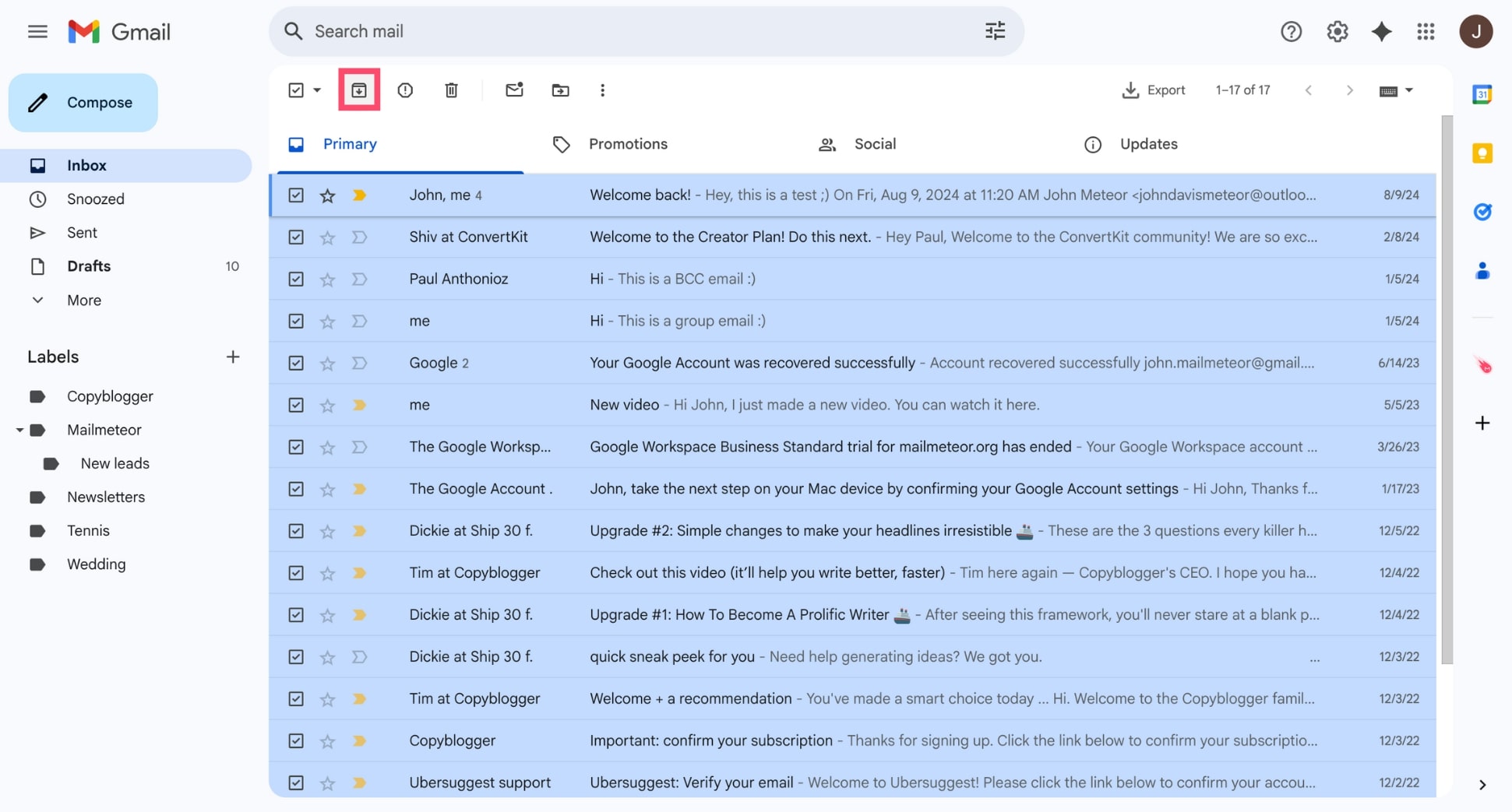
Task: Compose a new email
Action: coord(83,103)
